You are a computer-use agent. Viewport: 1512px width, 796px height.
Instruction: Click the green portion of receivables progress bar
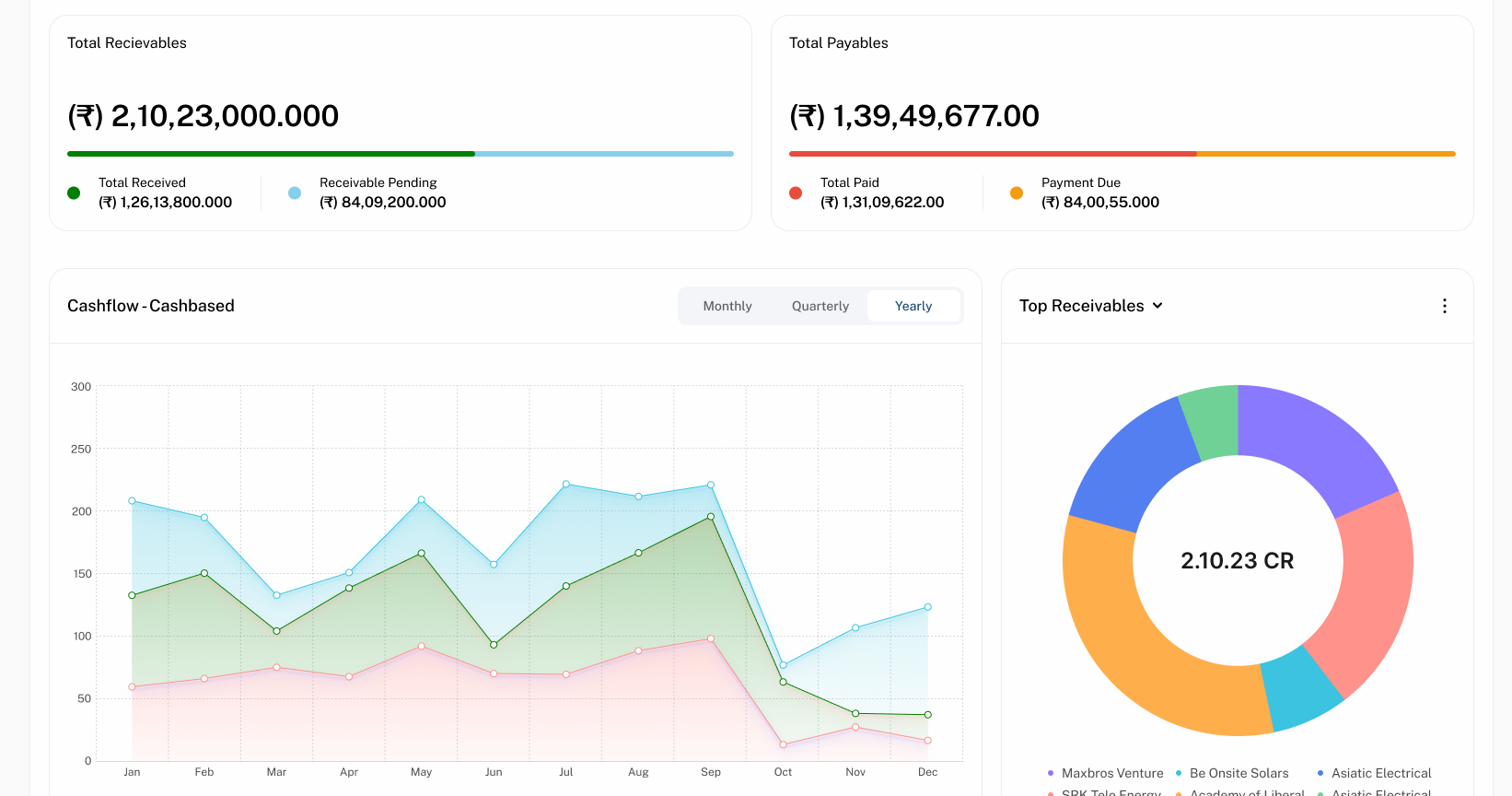click(271, 154)
